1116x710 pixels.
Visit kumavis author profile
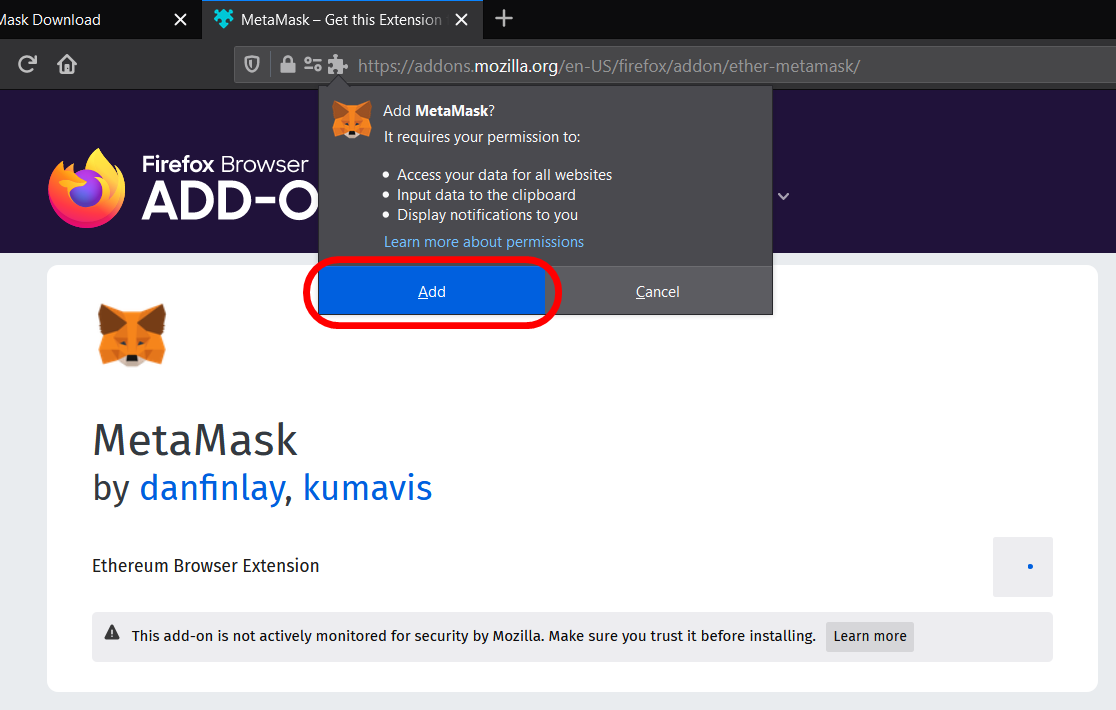click(367, 488)
